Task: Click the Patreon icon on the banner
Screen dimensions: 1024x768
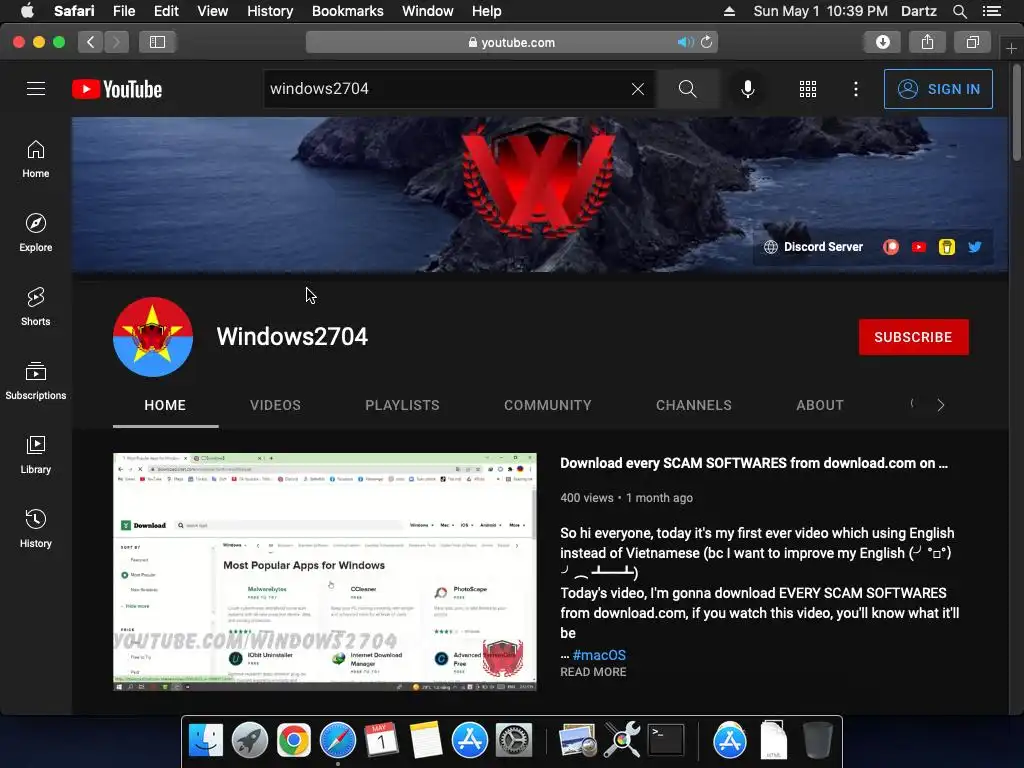Action: [891, 247]
